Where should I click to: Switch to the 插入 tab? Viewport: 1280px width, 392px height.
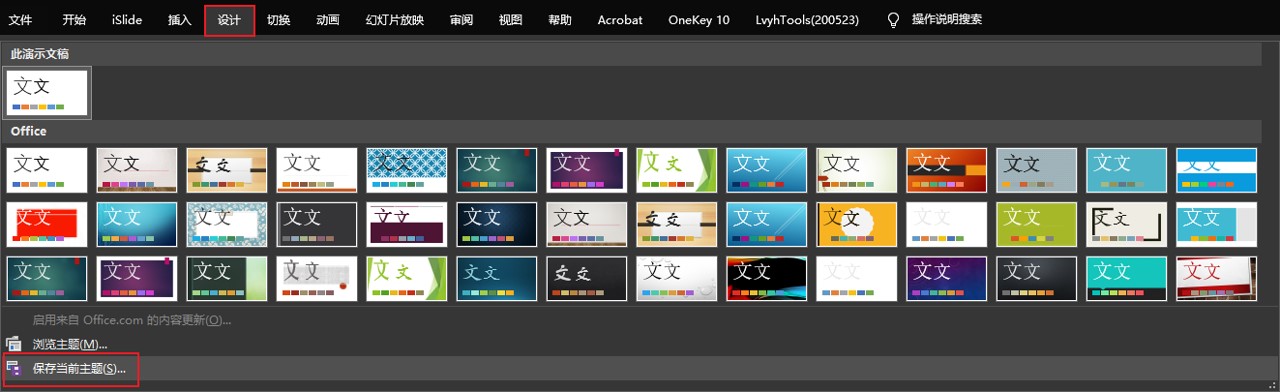tap(180, 20)
